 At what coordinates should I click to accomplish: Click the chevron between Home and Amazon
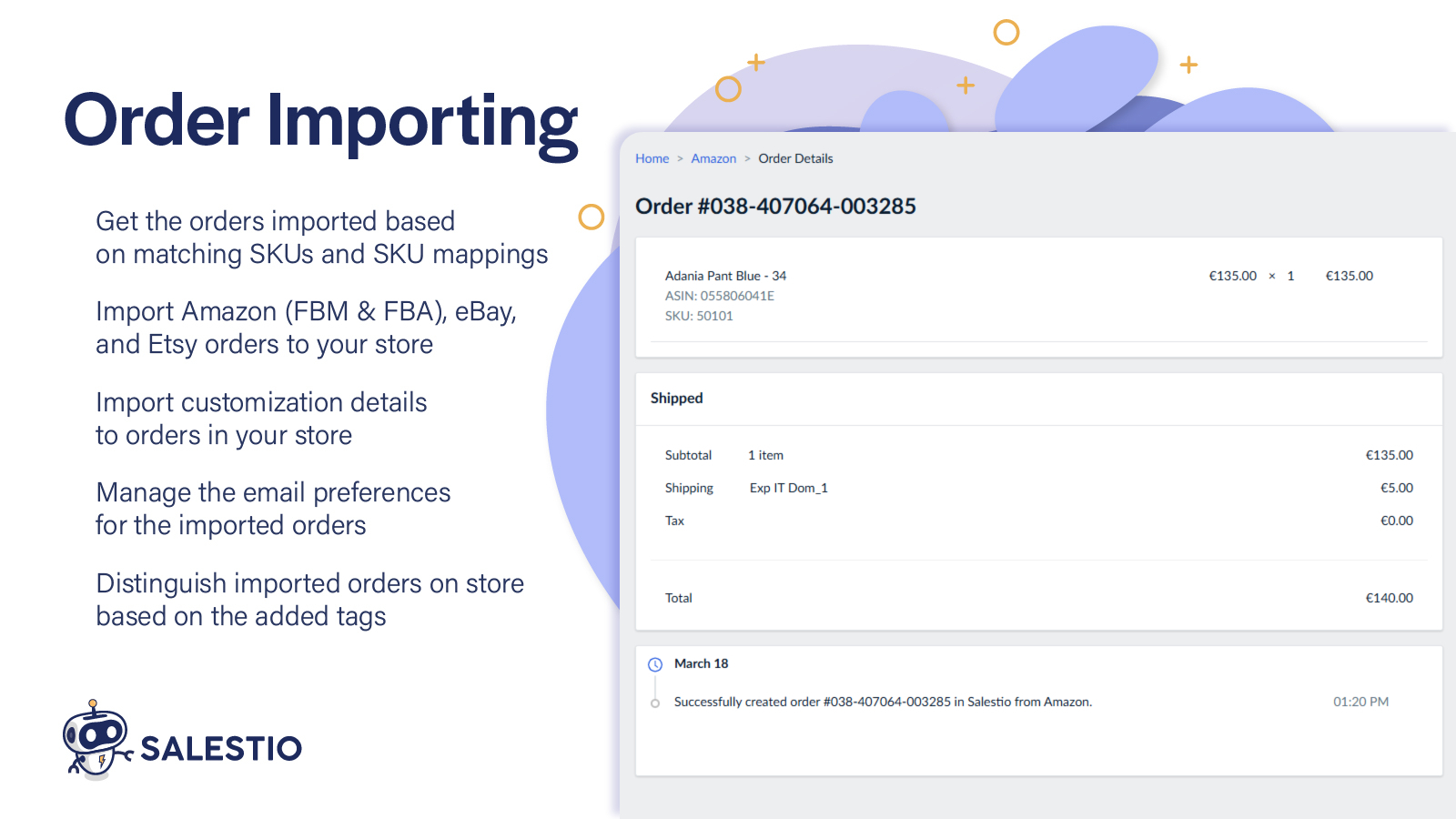tap(680, 158)
